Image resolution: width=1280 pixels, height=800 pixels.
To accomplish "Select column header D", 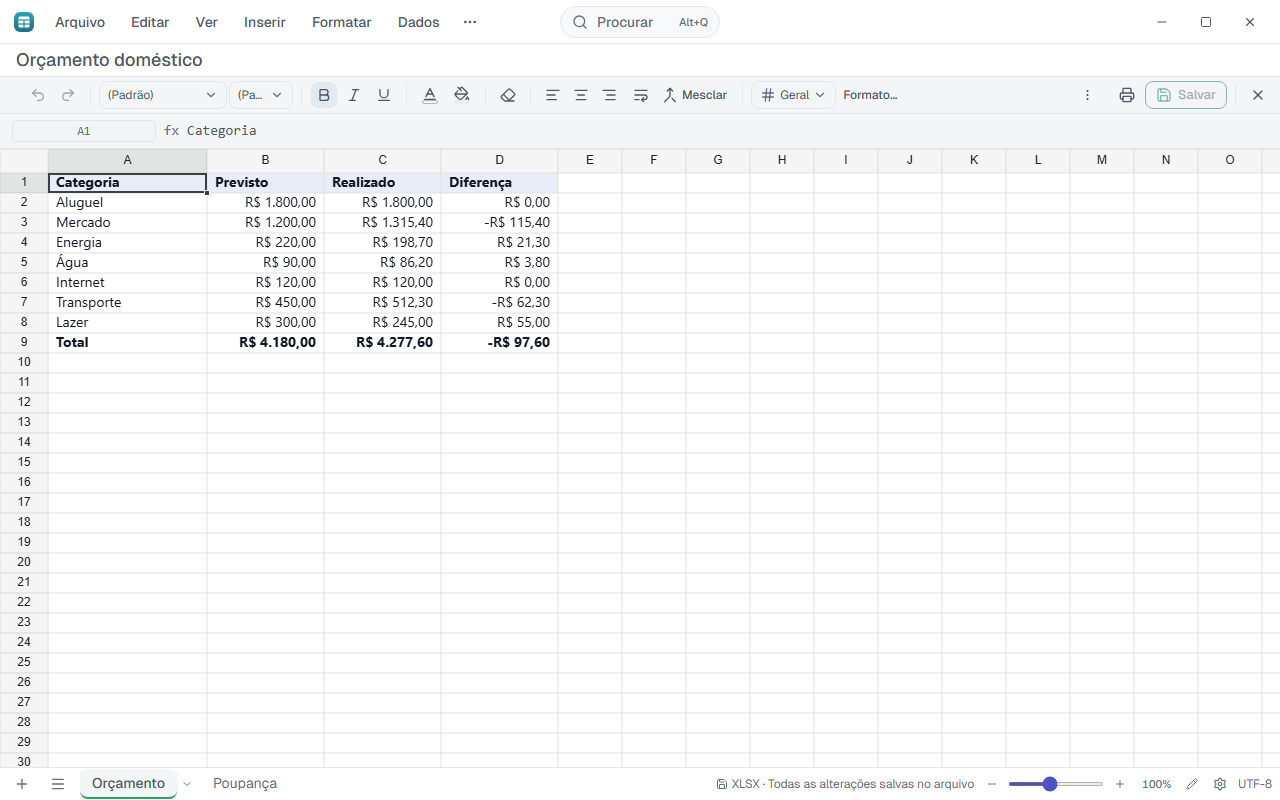I will coord(499,160).
